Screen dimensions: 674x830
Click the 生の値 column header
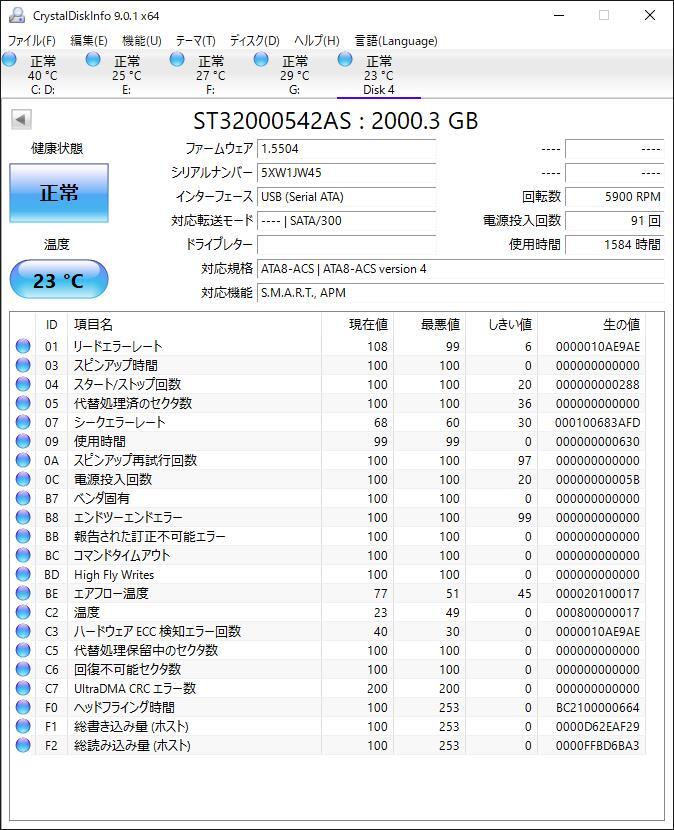[591, 324]
